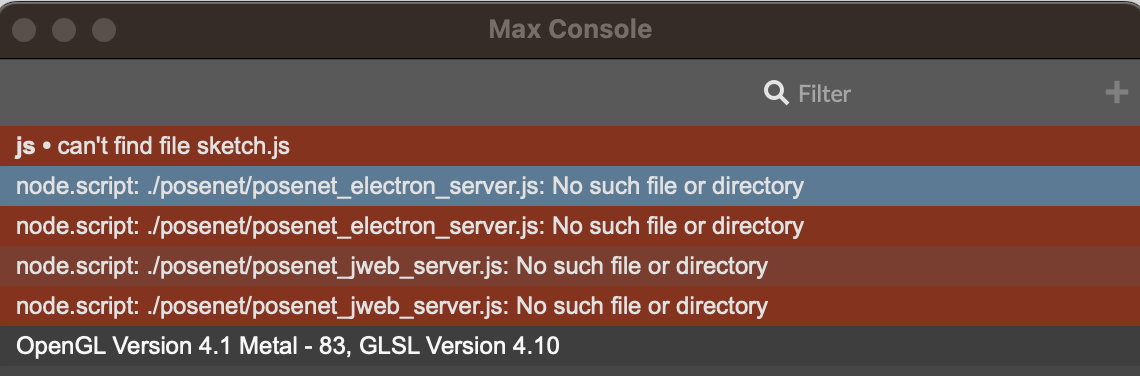Click the "GLSL Version 4.10" text

pos(457,346)
